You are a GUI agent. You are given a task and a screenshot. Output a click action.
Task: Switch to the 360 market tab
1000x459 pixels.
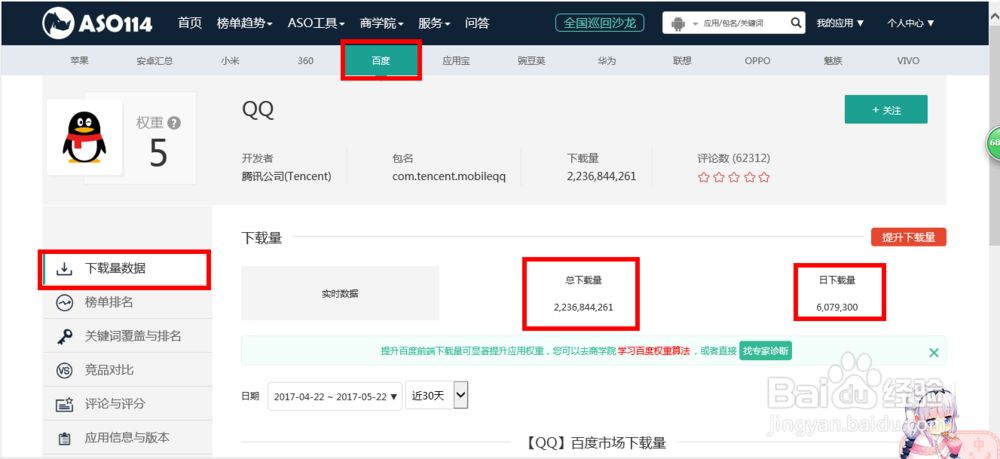[305, 61]
